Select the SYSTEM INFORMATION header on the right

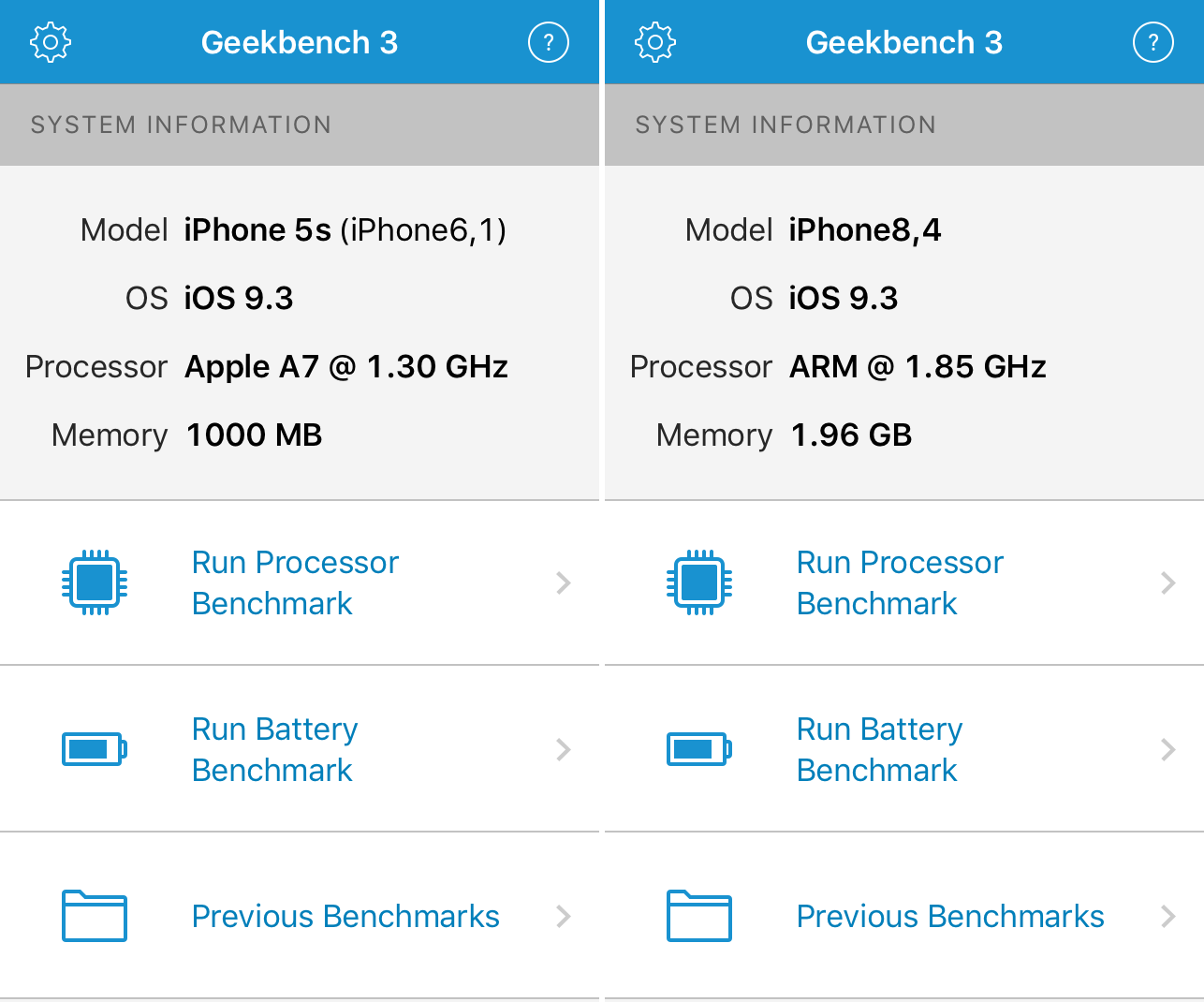[x=786, y=125]
